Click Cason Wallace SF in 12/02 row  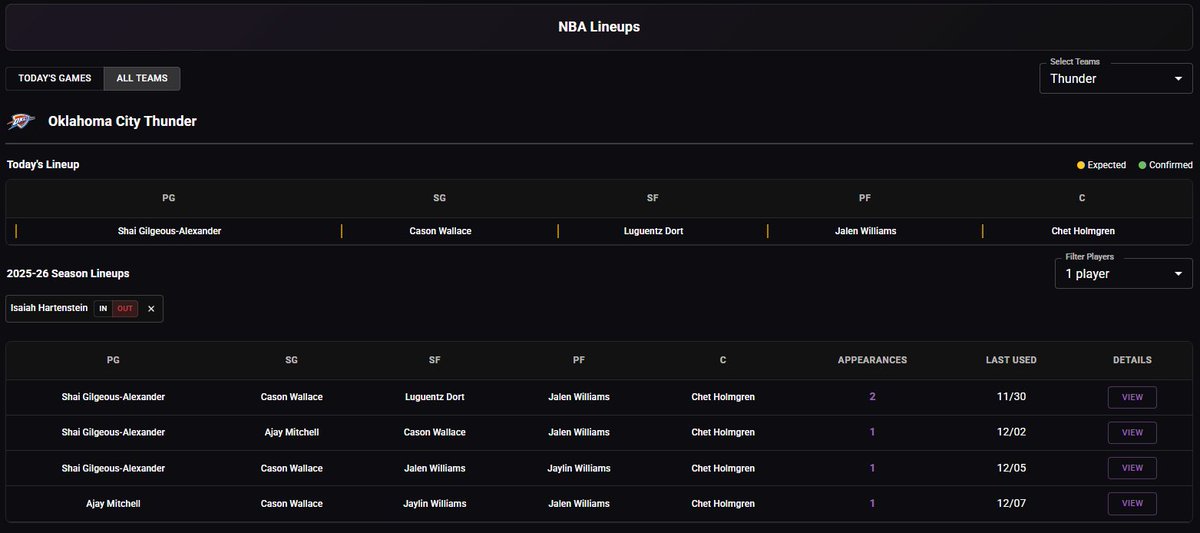[x=434, y=433]
